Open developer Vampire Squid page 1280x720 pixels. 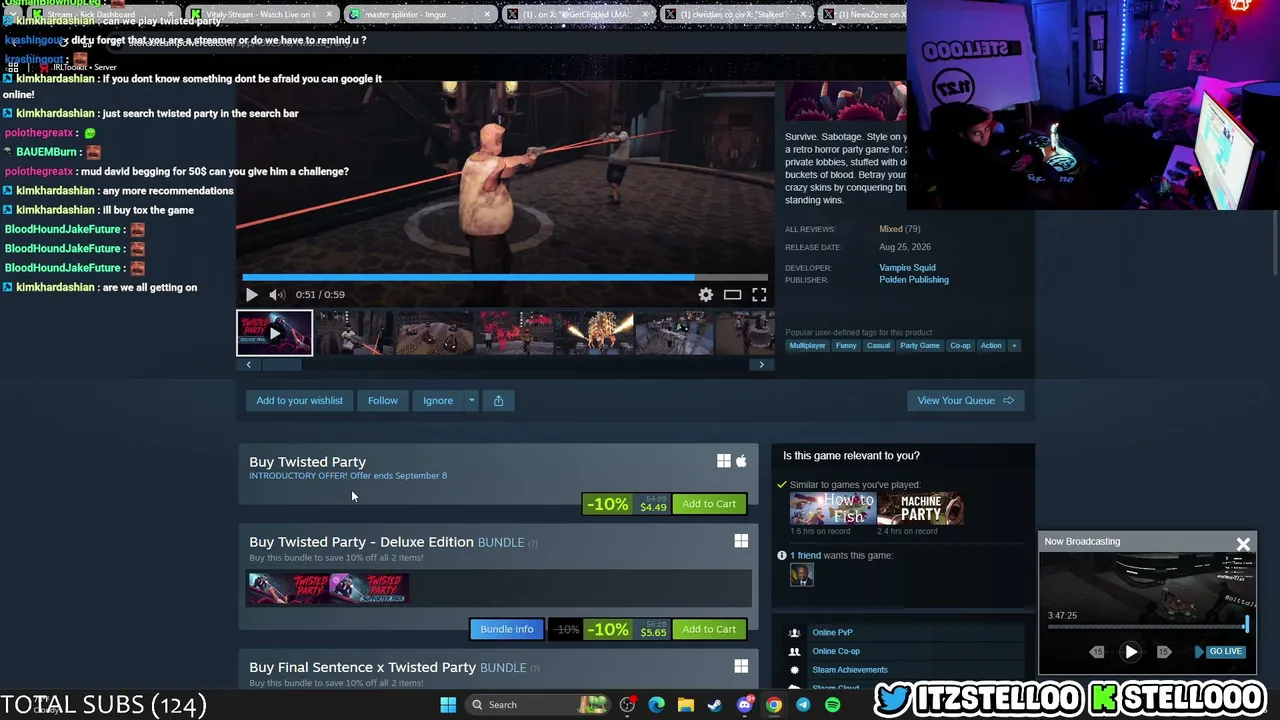click(908, 268)
